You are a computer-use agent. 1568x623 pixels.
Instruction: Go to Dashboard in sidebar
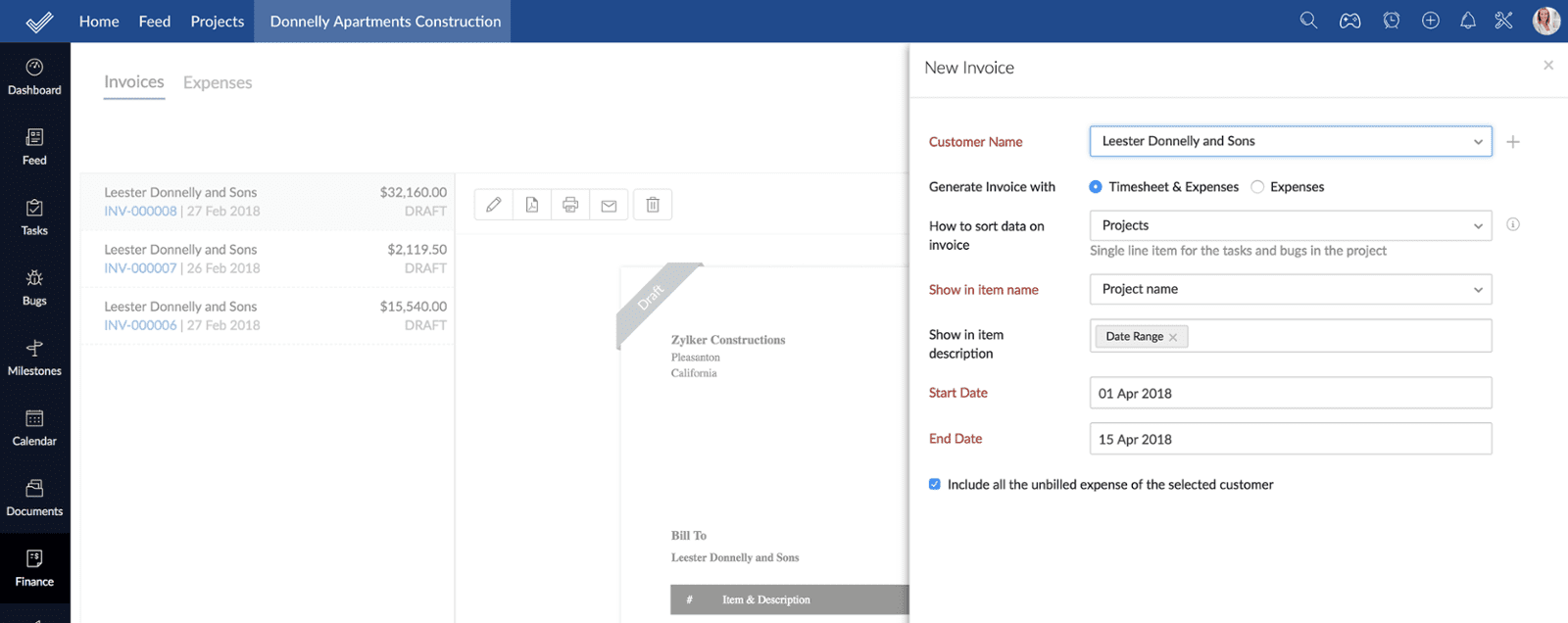(34, 77)
